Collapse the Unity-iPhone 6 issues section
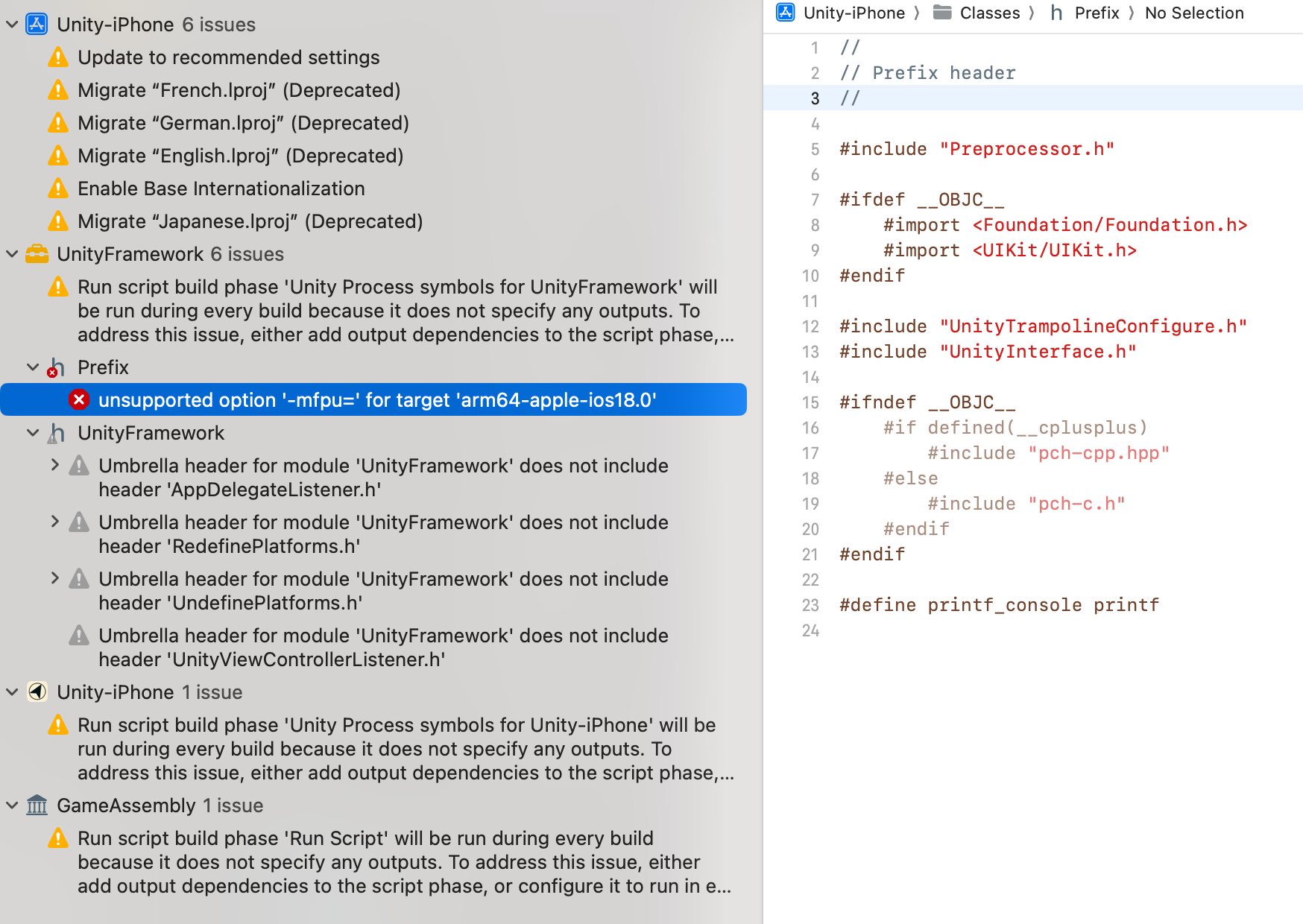1303x924 pixels. (11, 24)
